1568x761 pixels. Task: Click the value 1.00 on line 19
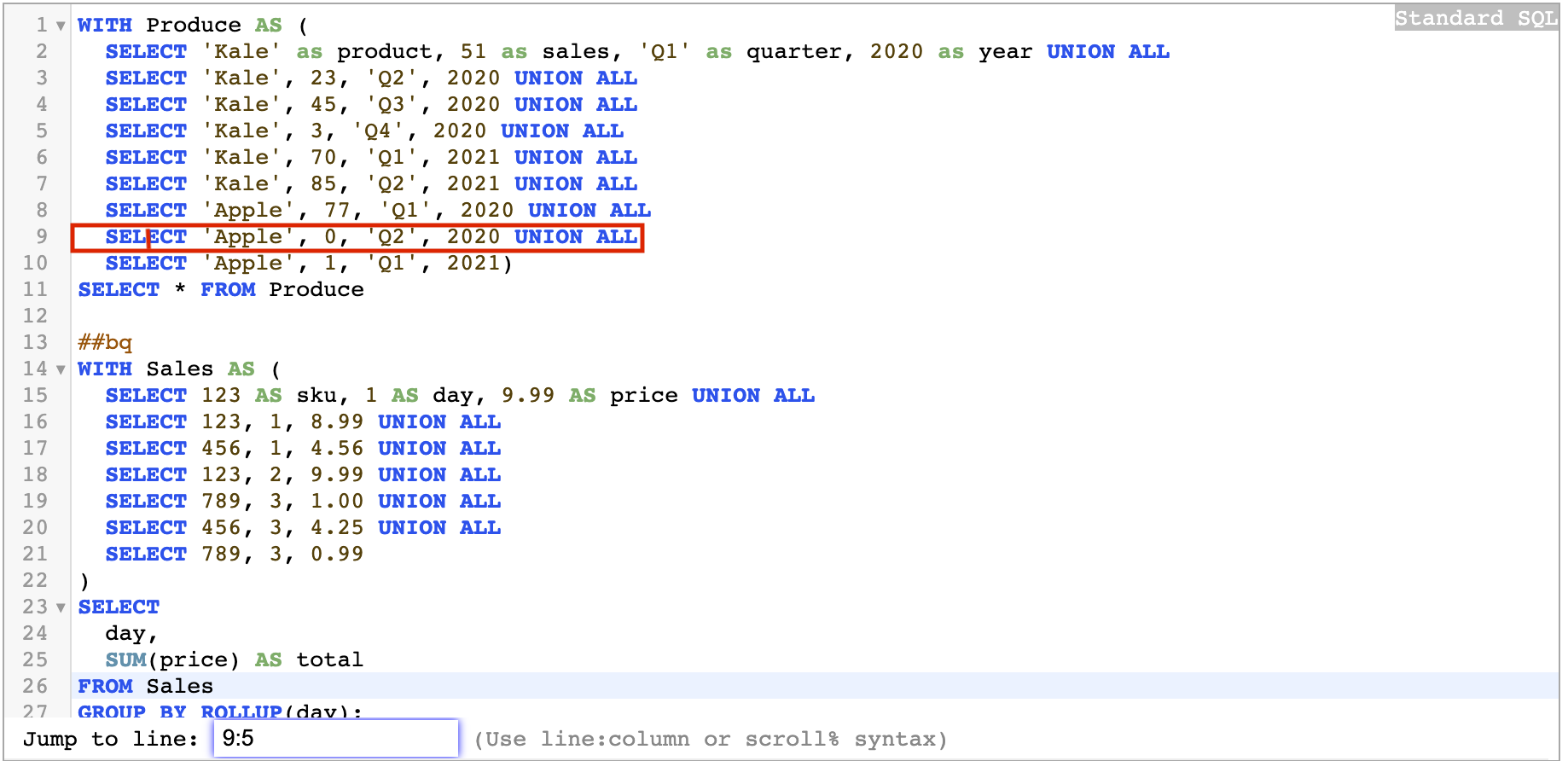[x=337, y=502]
